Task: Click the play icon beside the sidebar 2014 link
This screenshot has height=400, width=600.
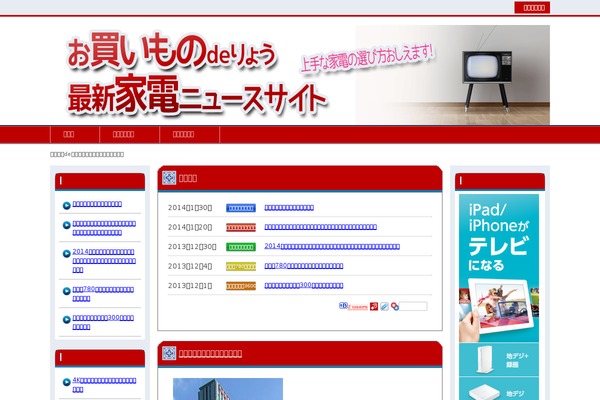Action: point(67,253)
